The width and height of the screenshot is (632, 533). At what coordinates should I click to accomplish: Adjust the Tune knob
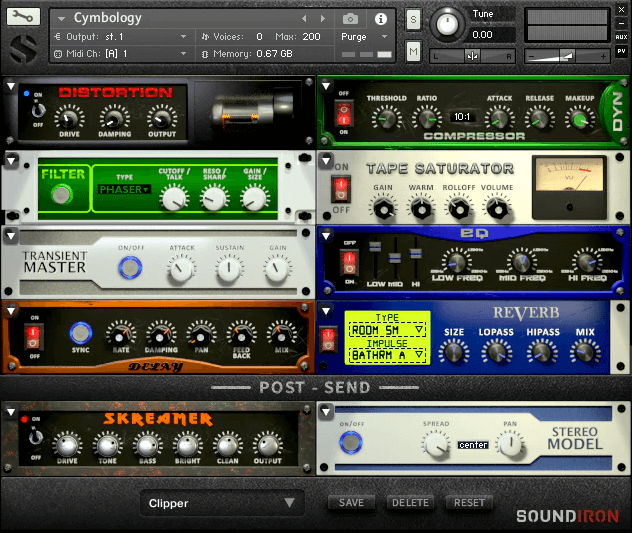click(x=446, y=24)
